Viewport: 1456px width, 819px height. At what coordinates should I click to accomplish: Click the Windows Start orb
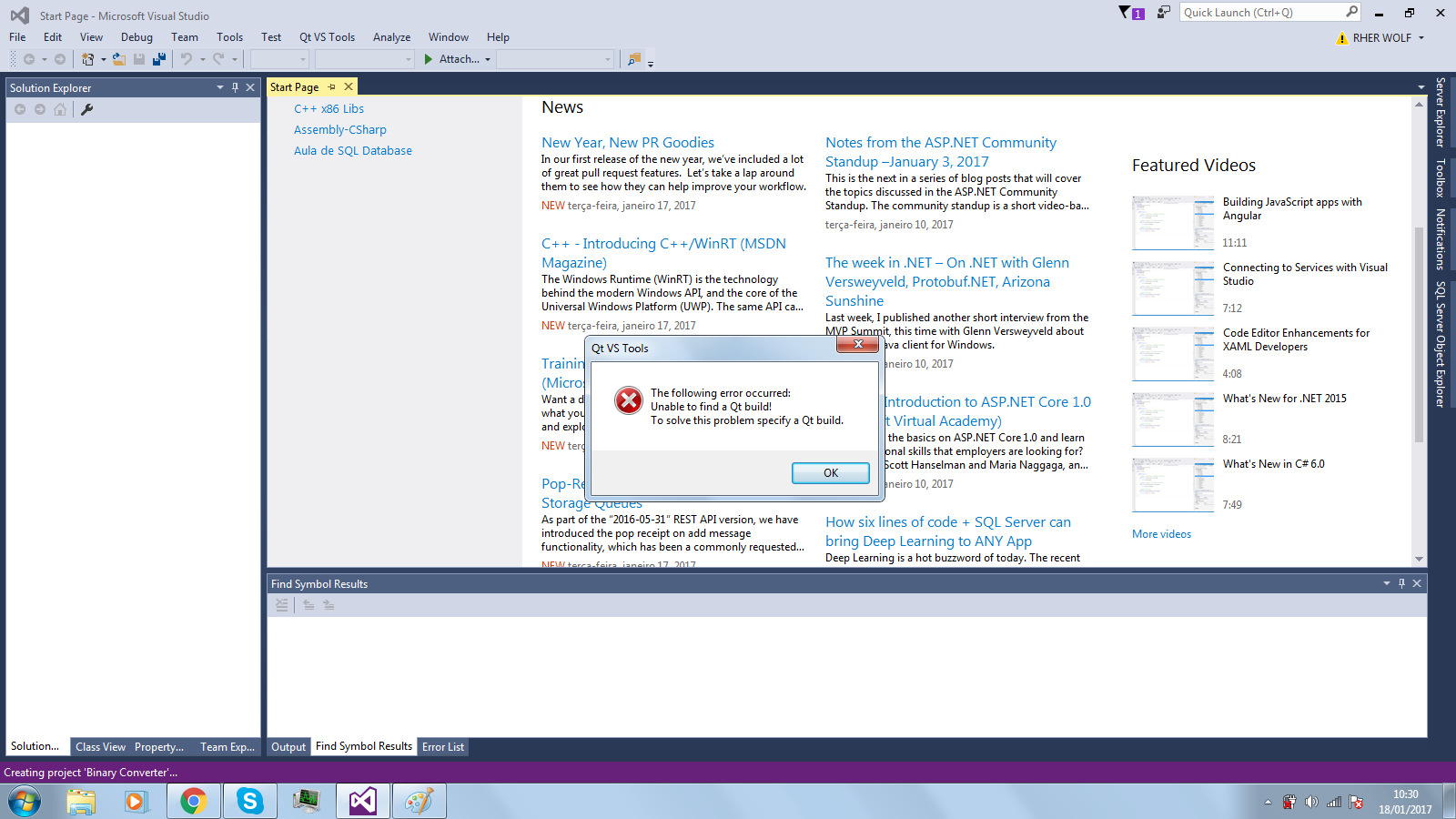click(25, 802)
